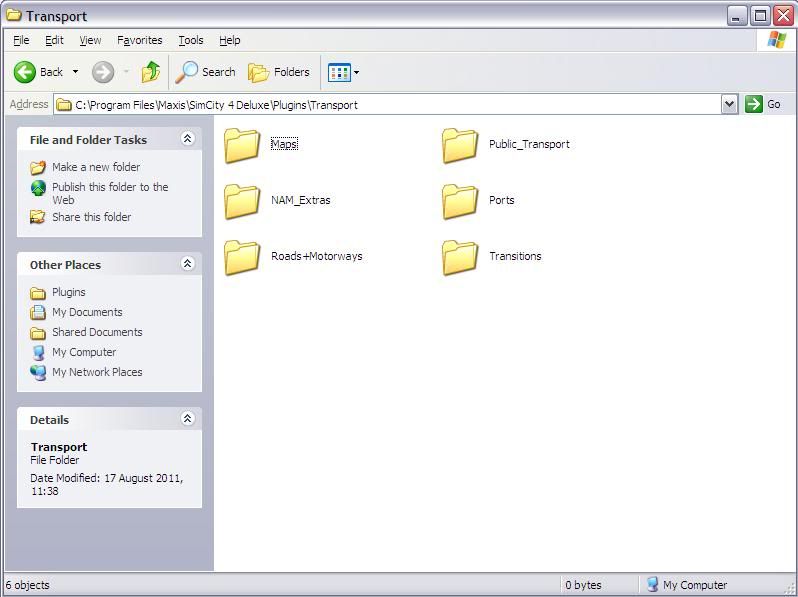Click the Make a new folder icon
Screen dimensions: 798x597
pyautogui.click(x=38, y=167)
